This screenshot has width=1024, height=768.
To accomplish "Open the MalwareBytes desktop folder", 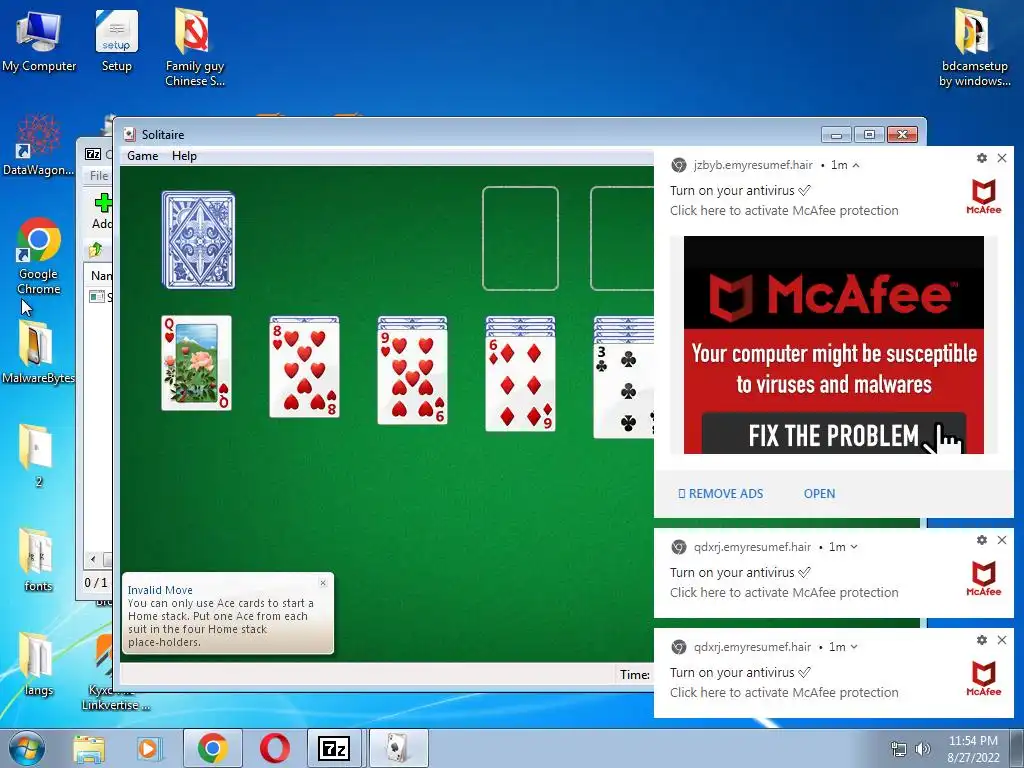I will pyautogui.click(x=38, y=353).
